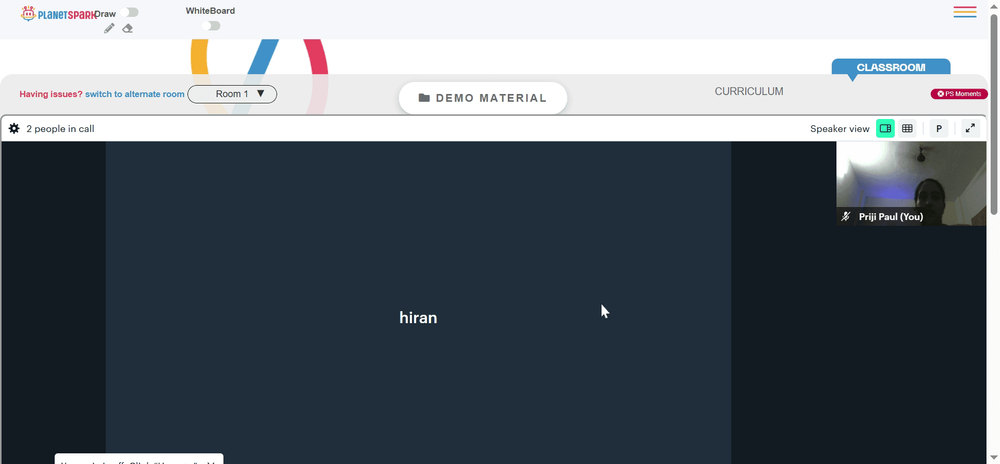The height and width of the screenshot is (464, 1000).
Task: Click the page's vertical scrollbar
Action: click(994, 115)
